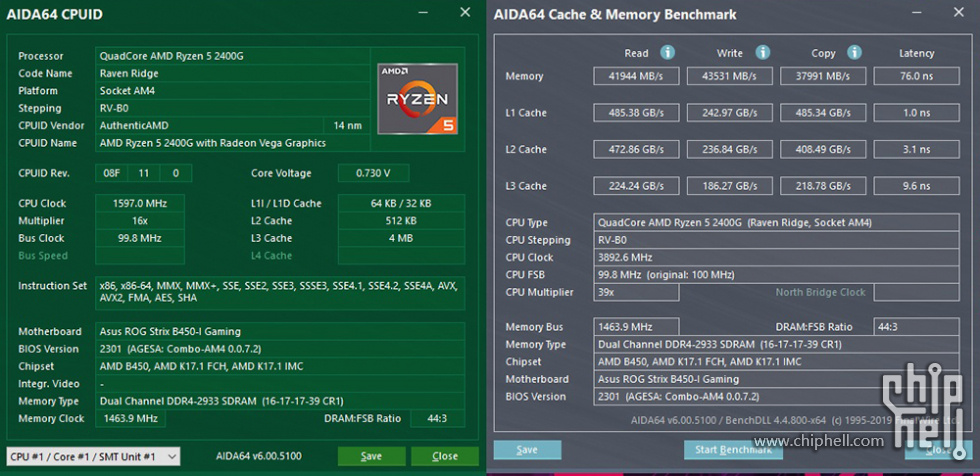Click the Copy info icon
The width and height of the screenshot is (980, 476).
coord(854,52)
